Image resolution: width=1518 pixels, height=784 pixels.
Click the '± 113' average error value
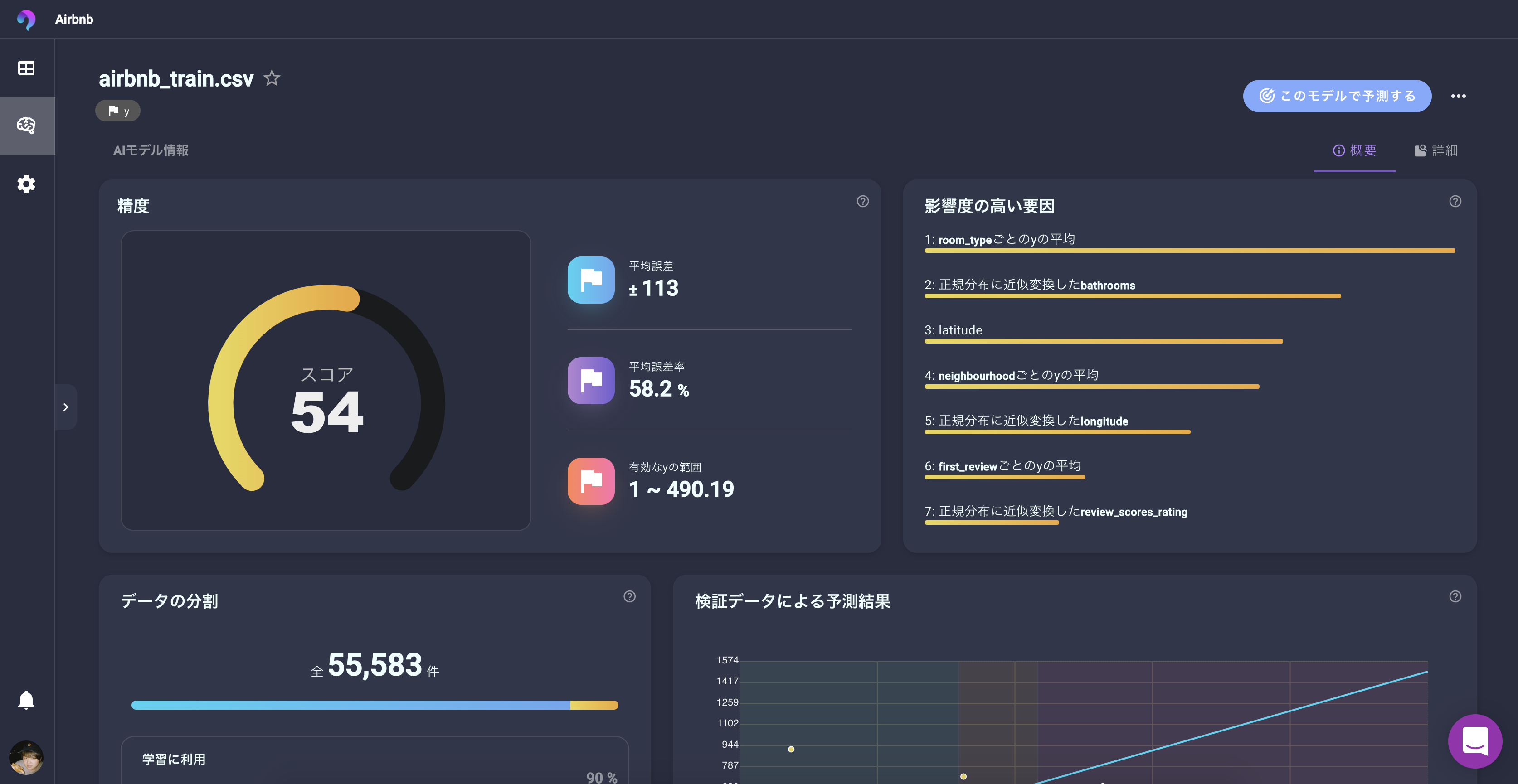[x=653, y=289]
